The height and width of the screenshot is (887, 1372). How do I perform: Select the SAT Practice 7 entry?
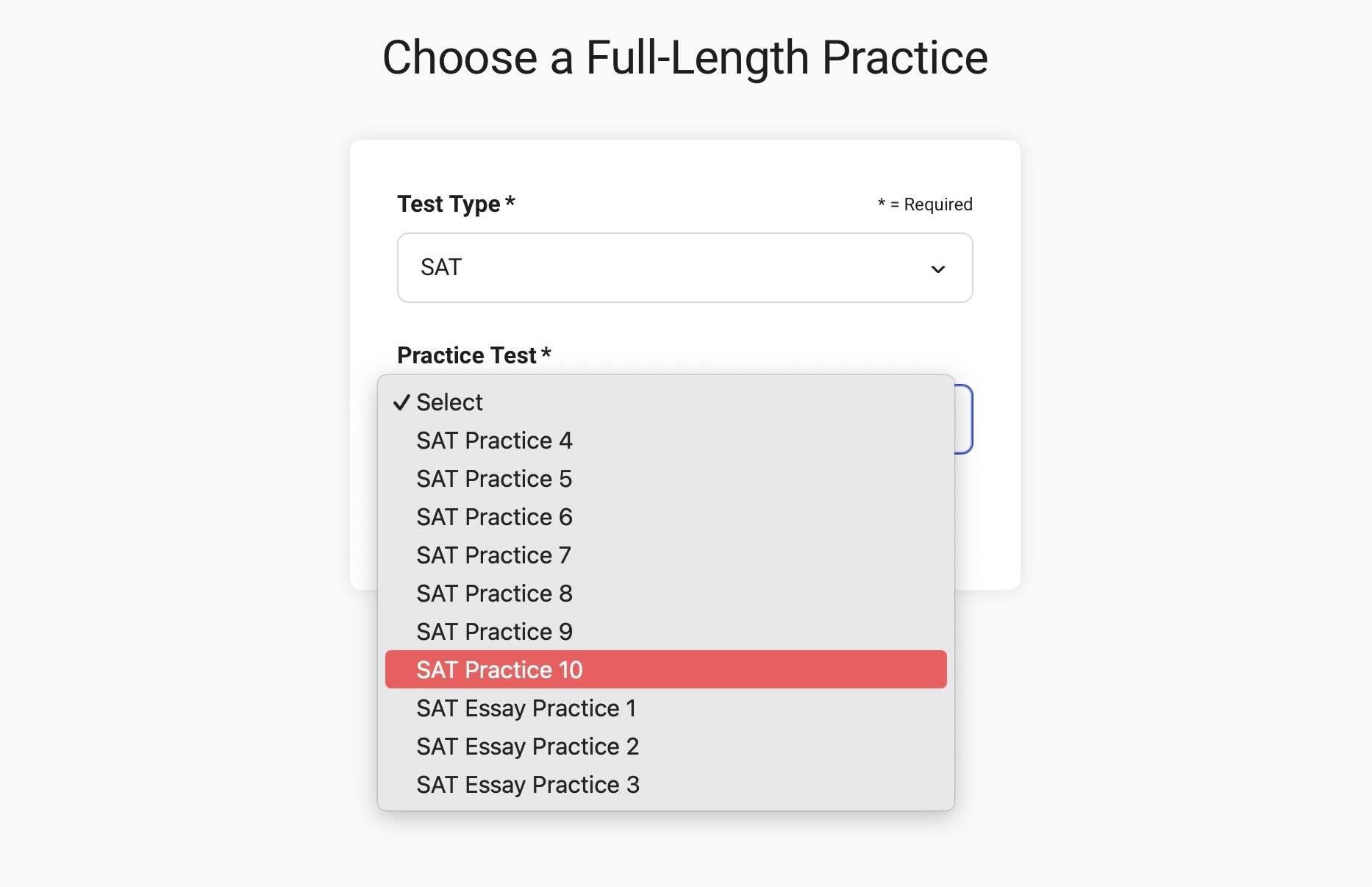point(493,555)
